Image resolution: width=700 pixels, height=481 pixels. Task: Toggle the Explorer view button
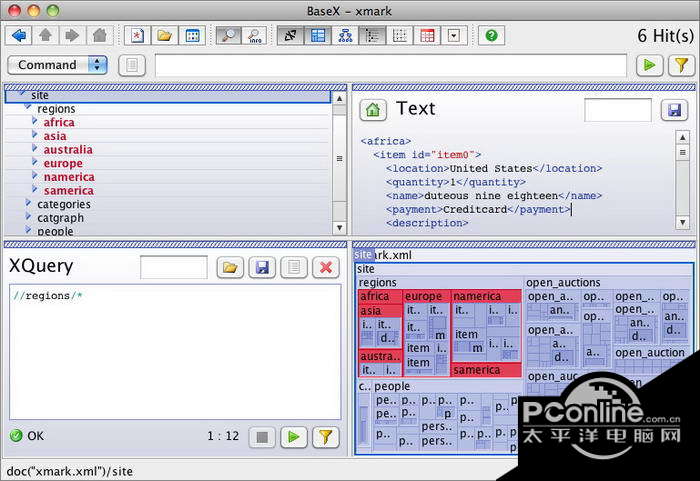454,35
